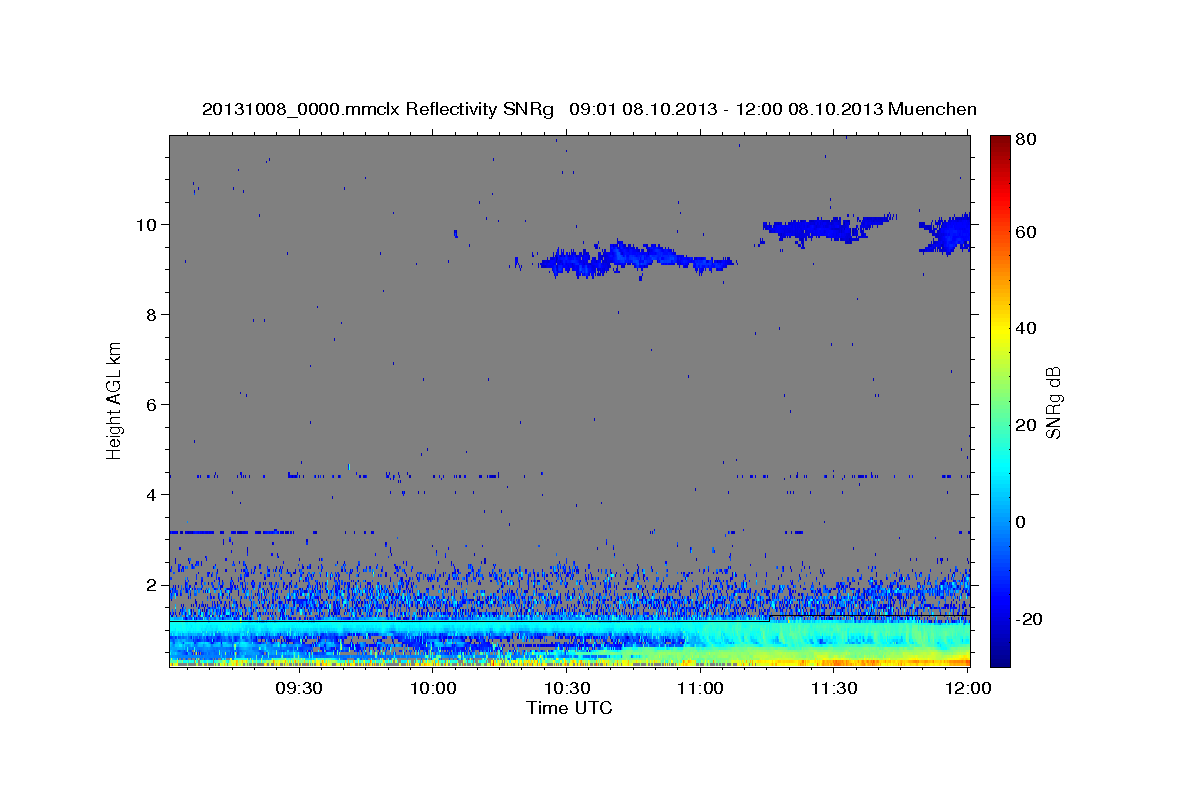Click the height tick label 10
Screen dimensions: 1200x800
[148, 225]
